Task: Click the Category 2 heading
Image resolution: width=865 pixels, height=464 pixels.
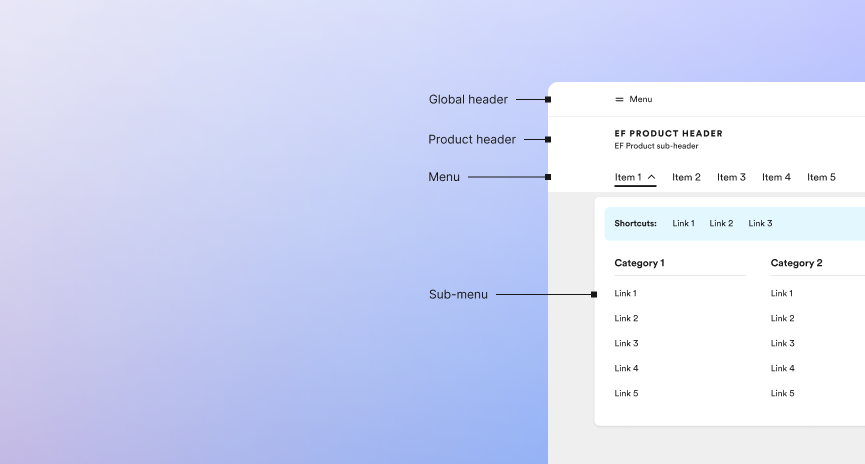Action: (797, 263)
